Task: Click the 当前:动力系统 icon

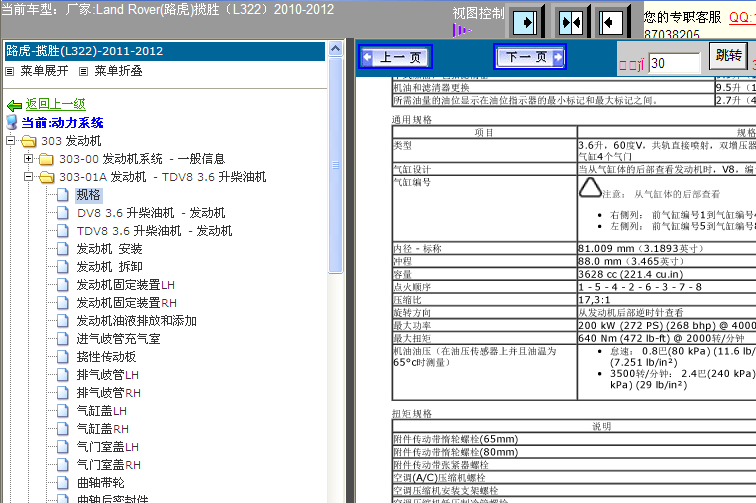Action: (x=12, y=122)
